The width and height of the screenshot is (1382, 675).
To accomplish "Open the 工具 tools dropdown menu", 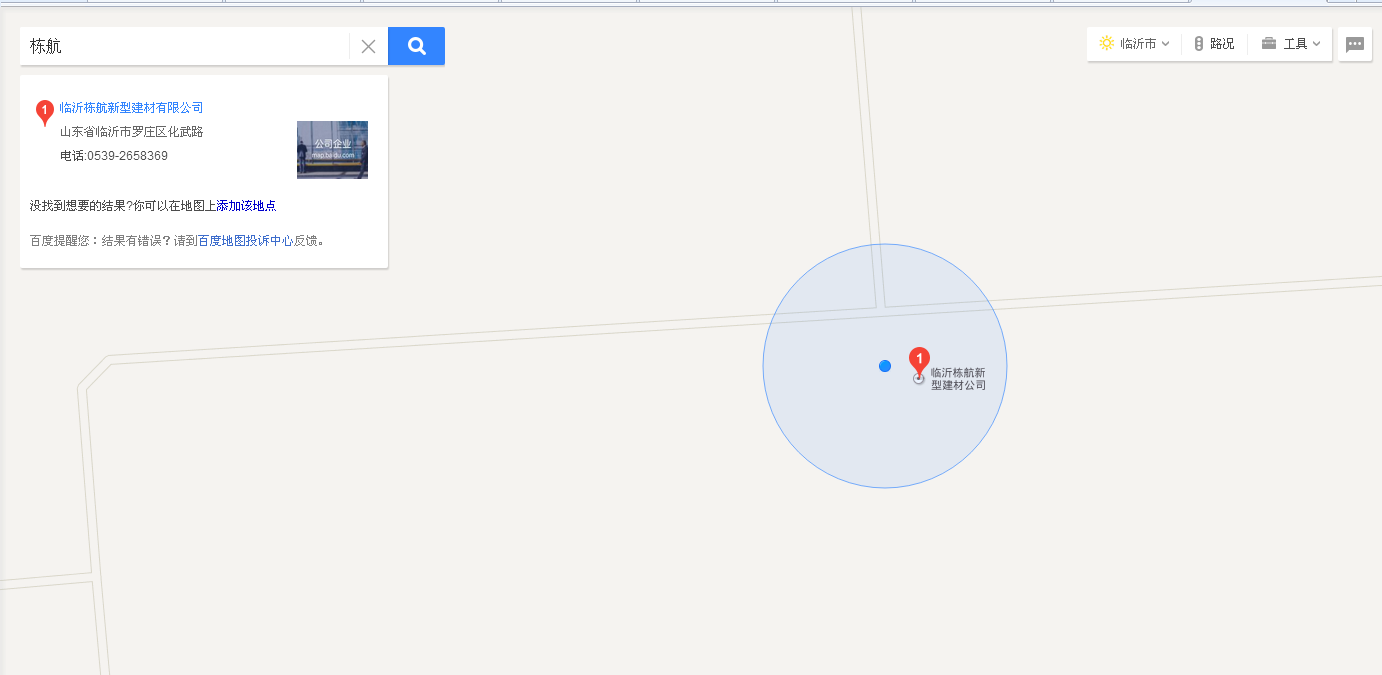I will tap(1291, 44).
